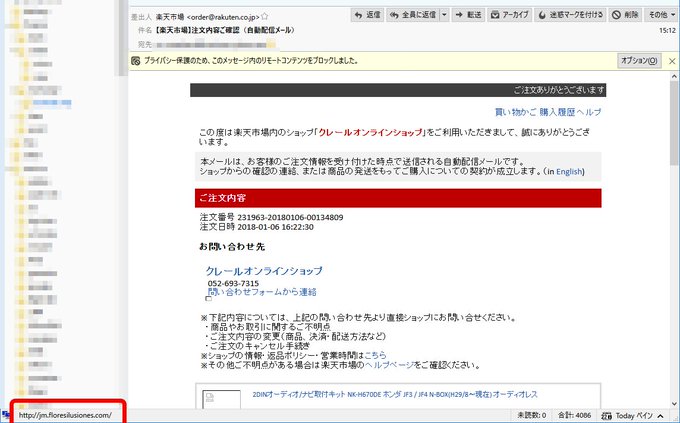This screenshot has height=423, width=680.
Task: Open the Other actions dropdown
Action: coord(662,15)
